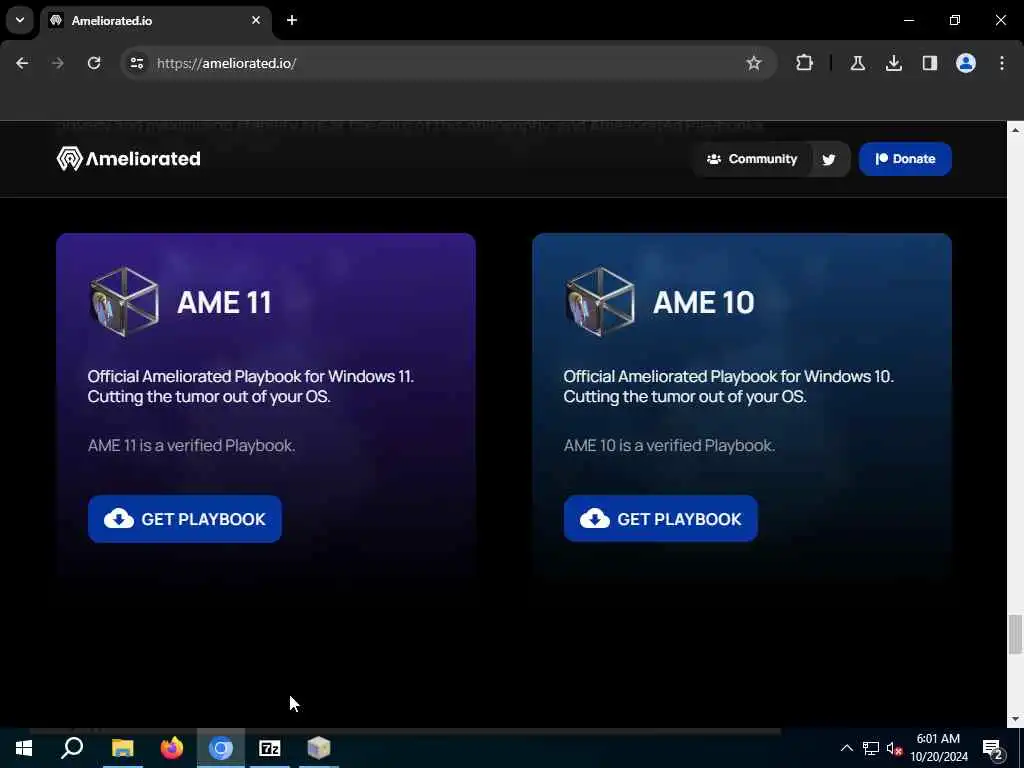The image size is (1024, 768).
Task: Get the AME 11 playbook
Action: click(x=185, y=519)
